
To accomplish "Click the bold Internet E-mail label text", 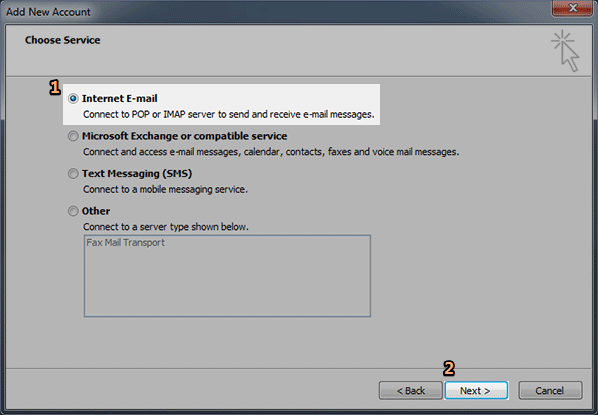I will 119,98.
